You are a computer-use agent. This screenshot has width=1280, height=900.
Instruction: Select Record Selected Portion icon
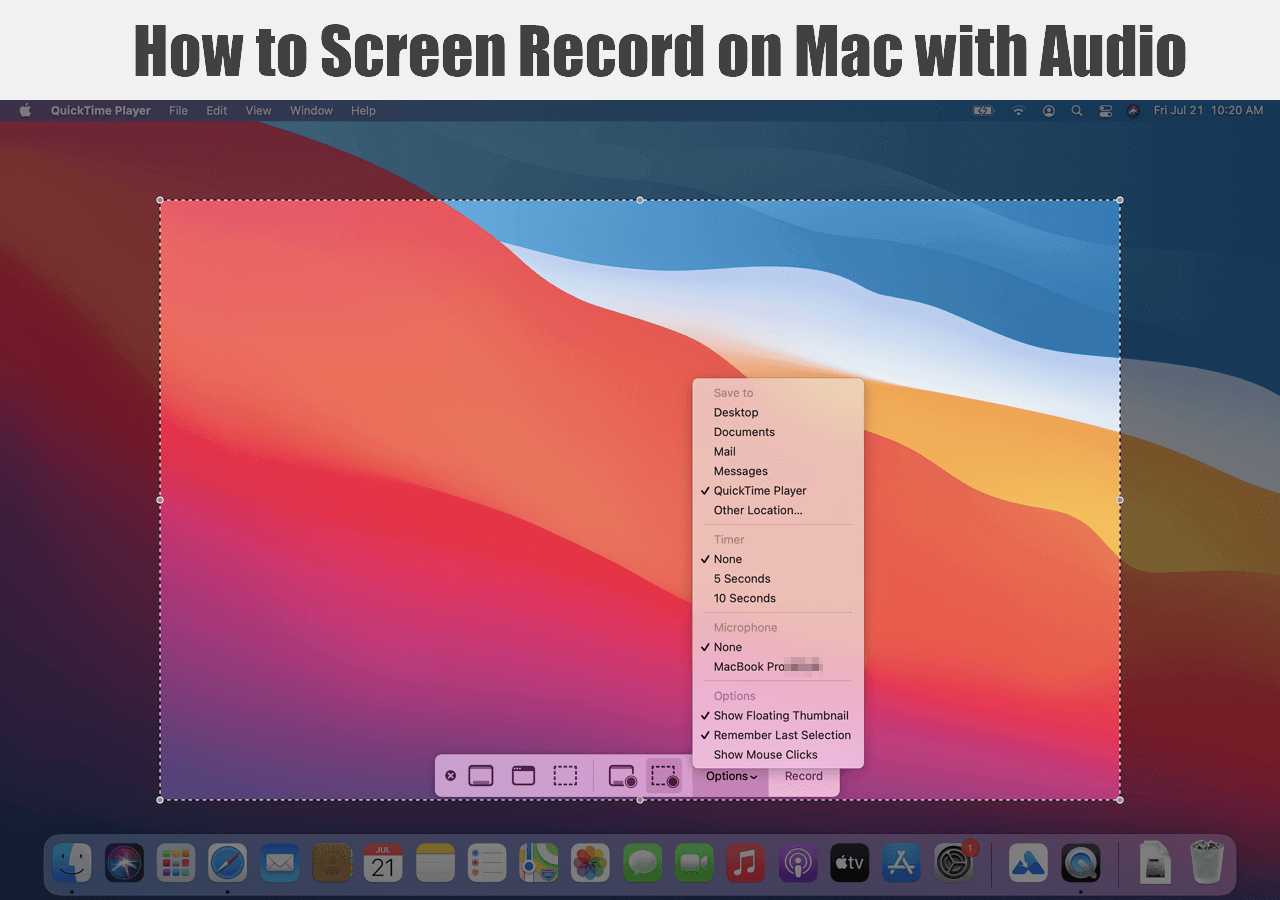[x=665, y=777]
